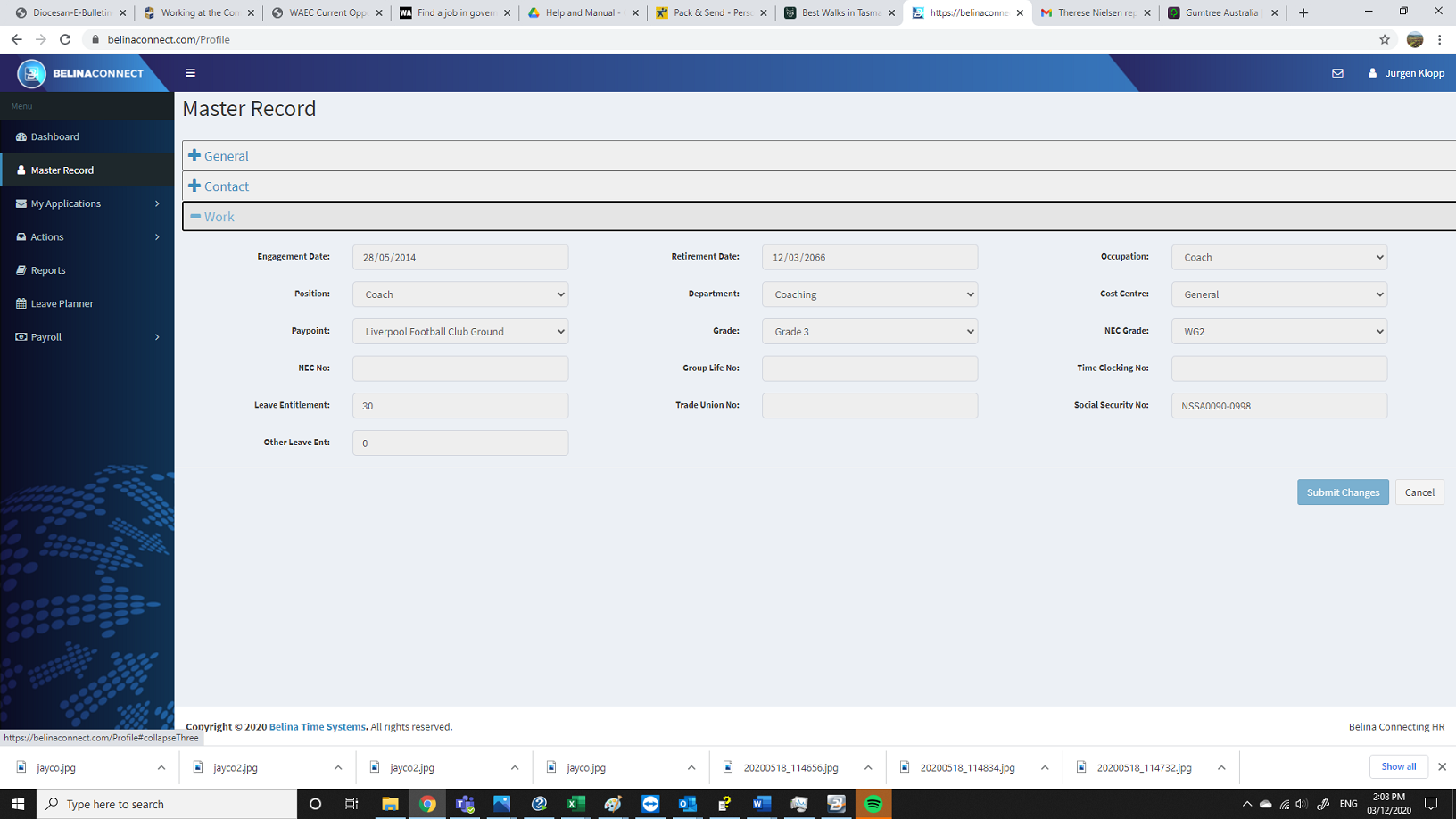Image resolution: width=1456 pixels, height=819 pixels.
Task: Click the Engagement Date field
Action: (x=460, y=257)
